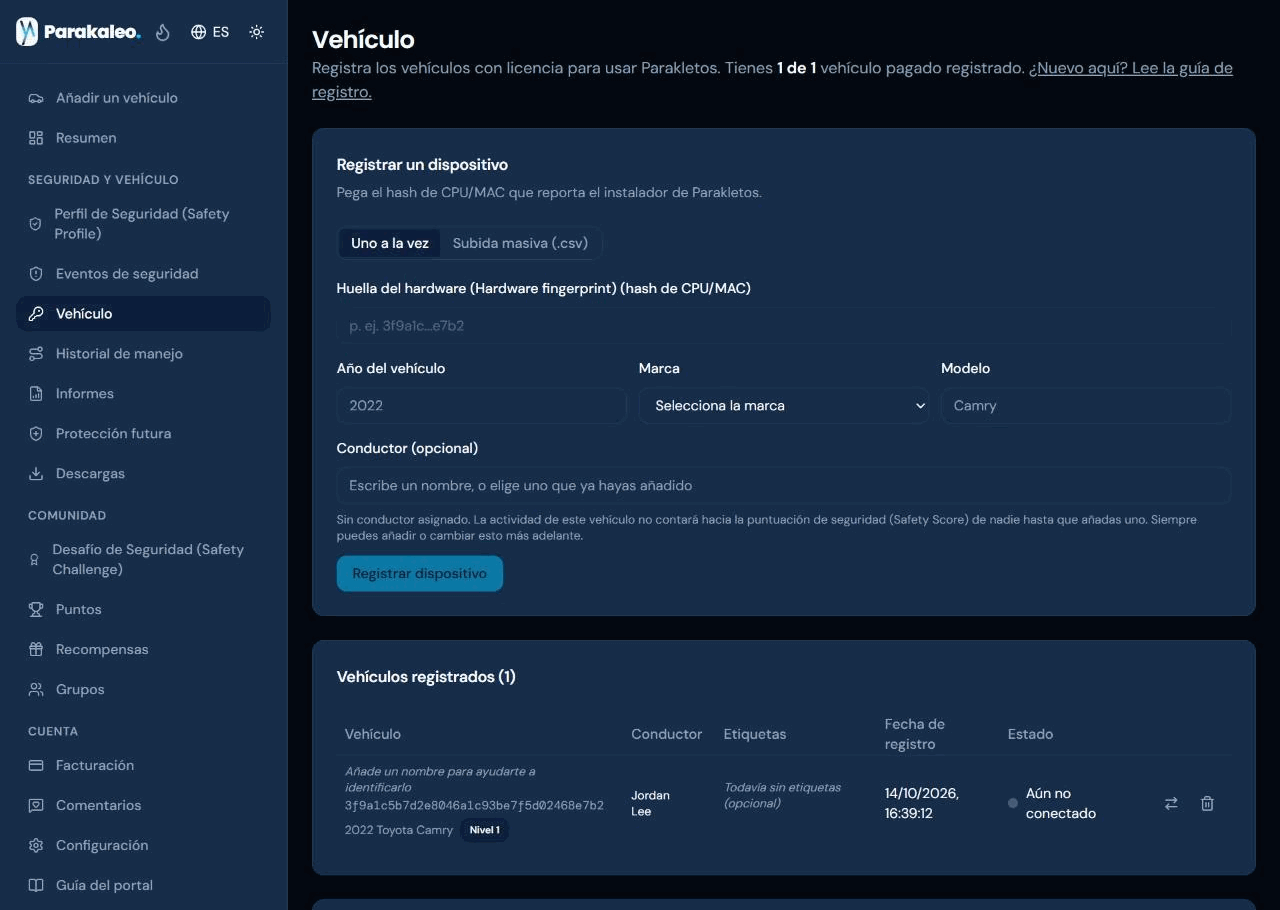Viewport: 1280px width, 910px height.
Task: Open the ES language selector
Action: click(210, 32)
